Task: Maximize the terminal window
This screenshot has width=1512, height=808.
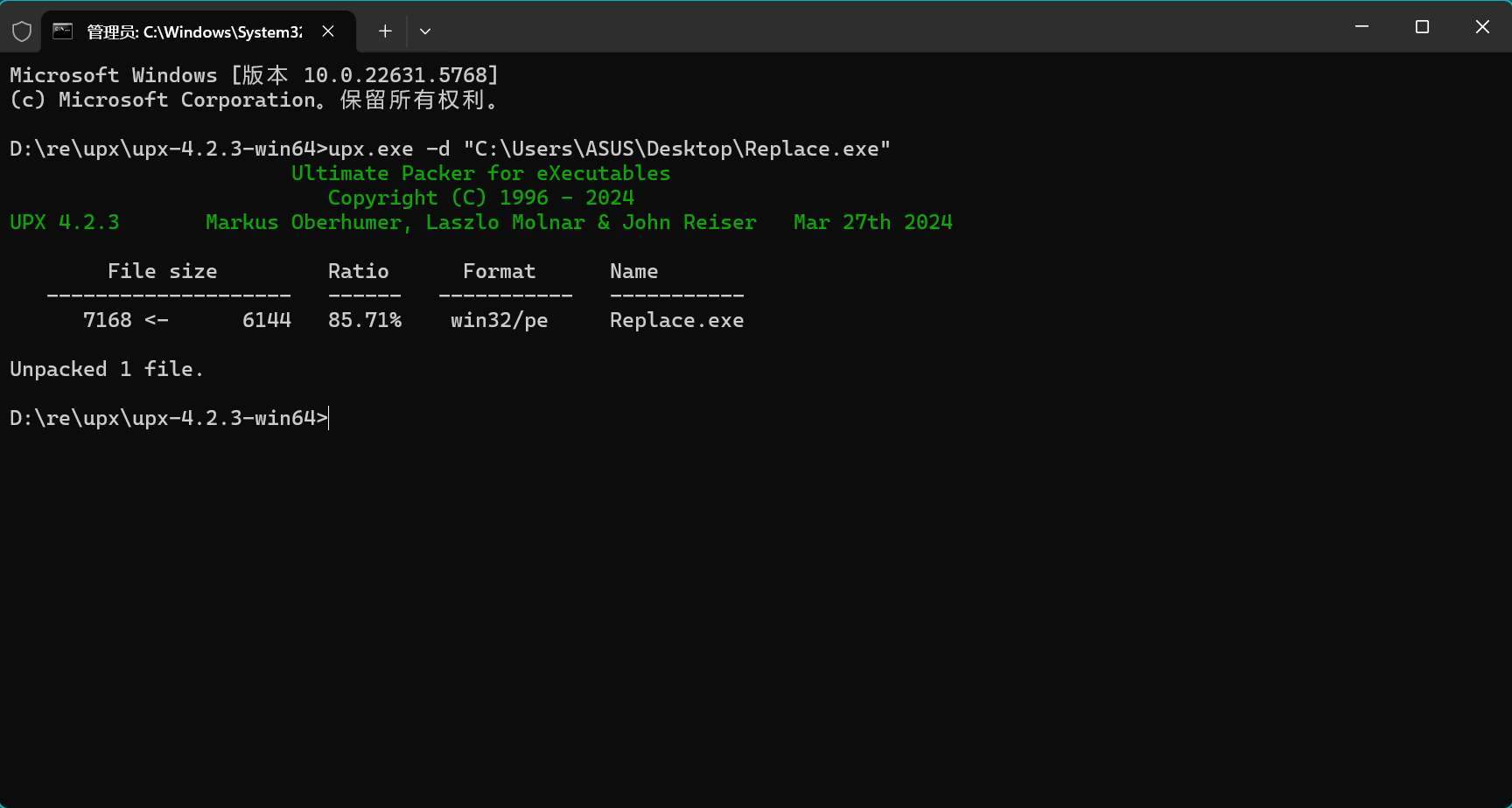Action: [1422, 27]
